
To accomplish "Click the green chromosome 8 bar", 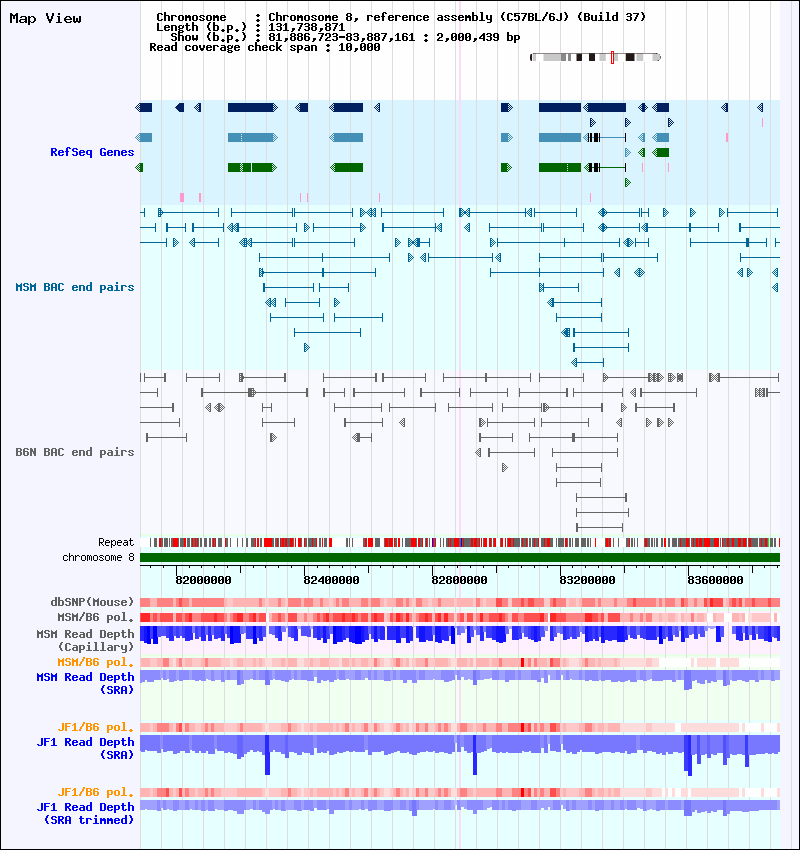I will tap(460, 557).
